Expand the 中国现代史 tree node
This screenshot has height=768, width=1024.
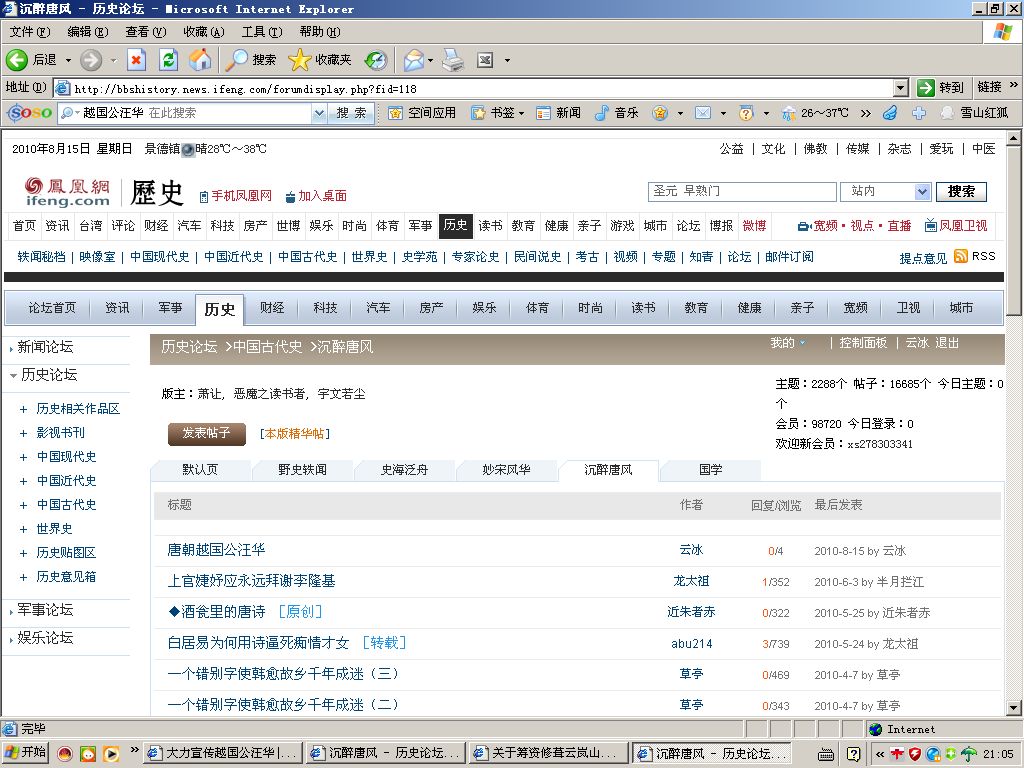(23, 457)
